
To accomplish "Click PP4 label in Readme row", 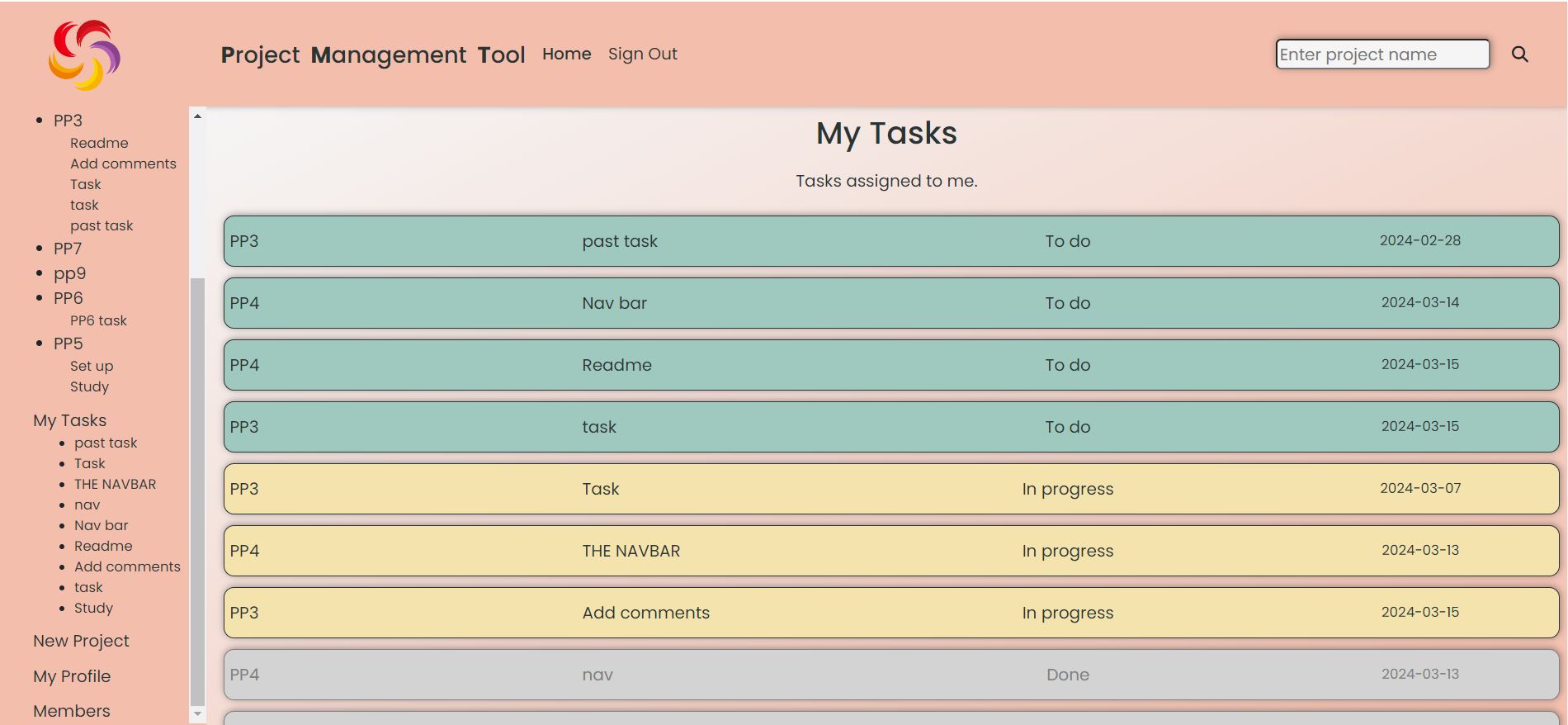I will [x=244, y=365].
